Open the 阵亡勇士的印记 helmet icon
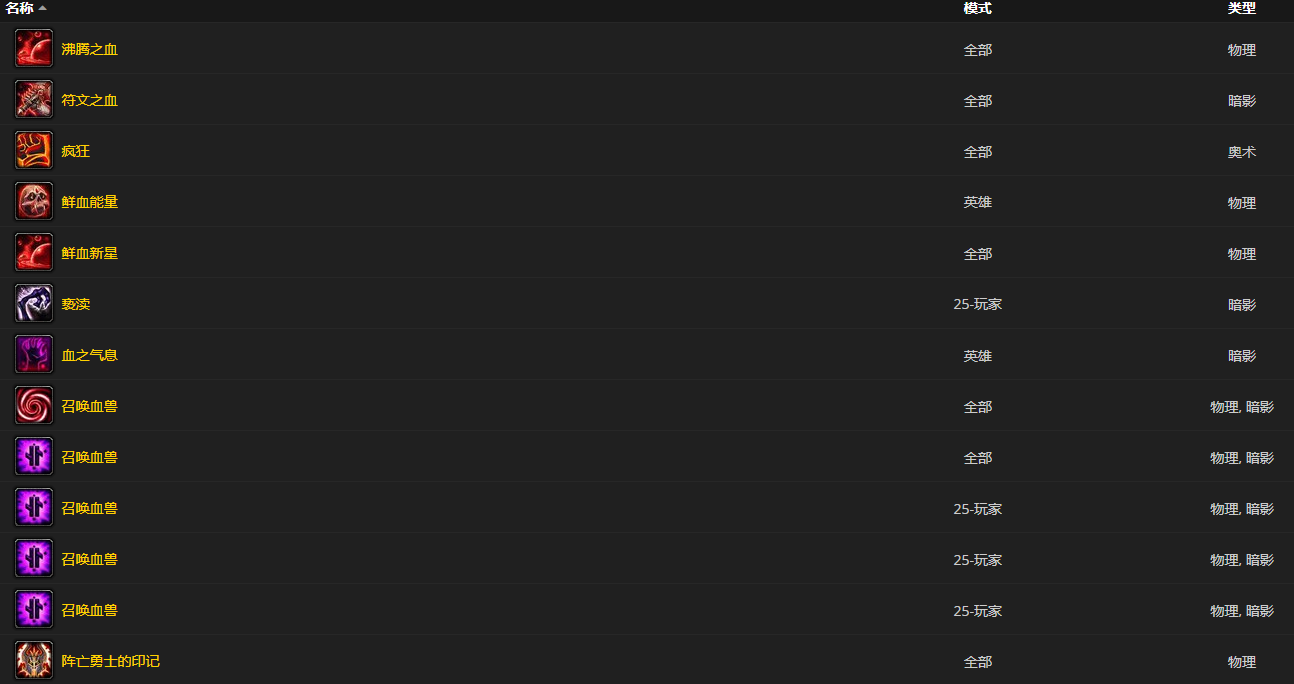This screenshot has height=684, width=1294. pyautogui.click(x=34, y=661)
